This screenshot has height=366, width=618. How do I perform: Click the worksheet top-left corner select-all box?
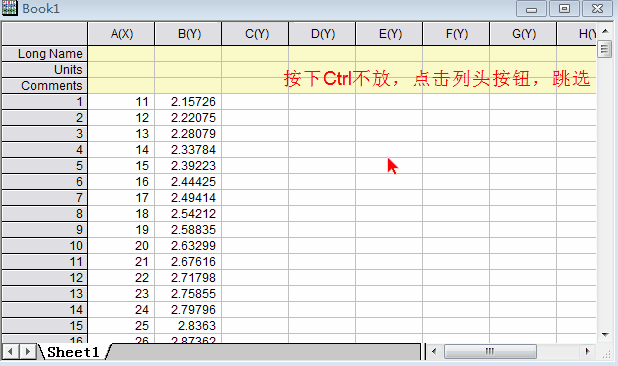click(45, 34)
